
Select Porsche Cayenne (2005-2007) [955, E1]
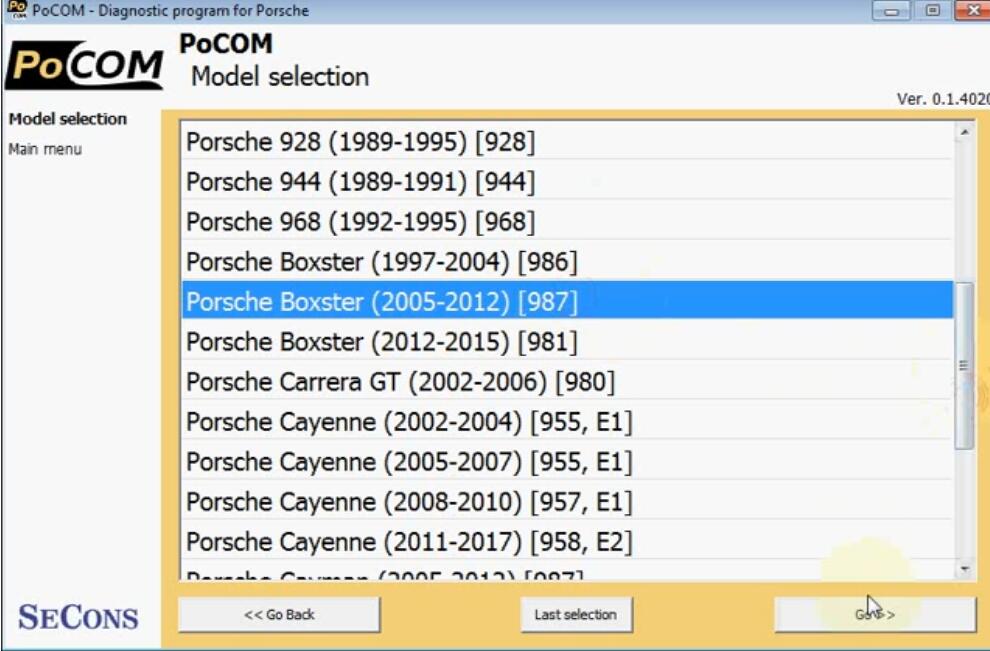click(x=567, y=462)
